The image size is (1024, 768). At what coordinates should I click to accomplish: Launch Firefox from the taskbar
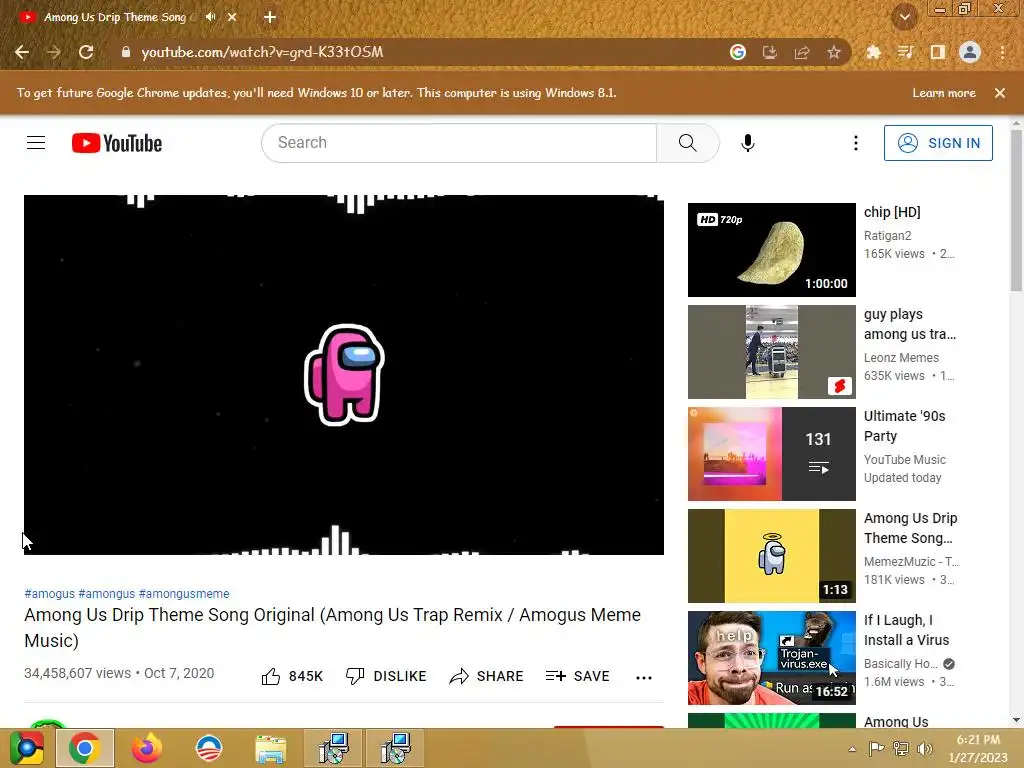click(x=147, y=748)
